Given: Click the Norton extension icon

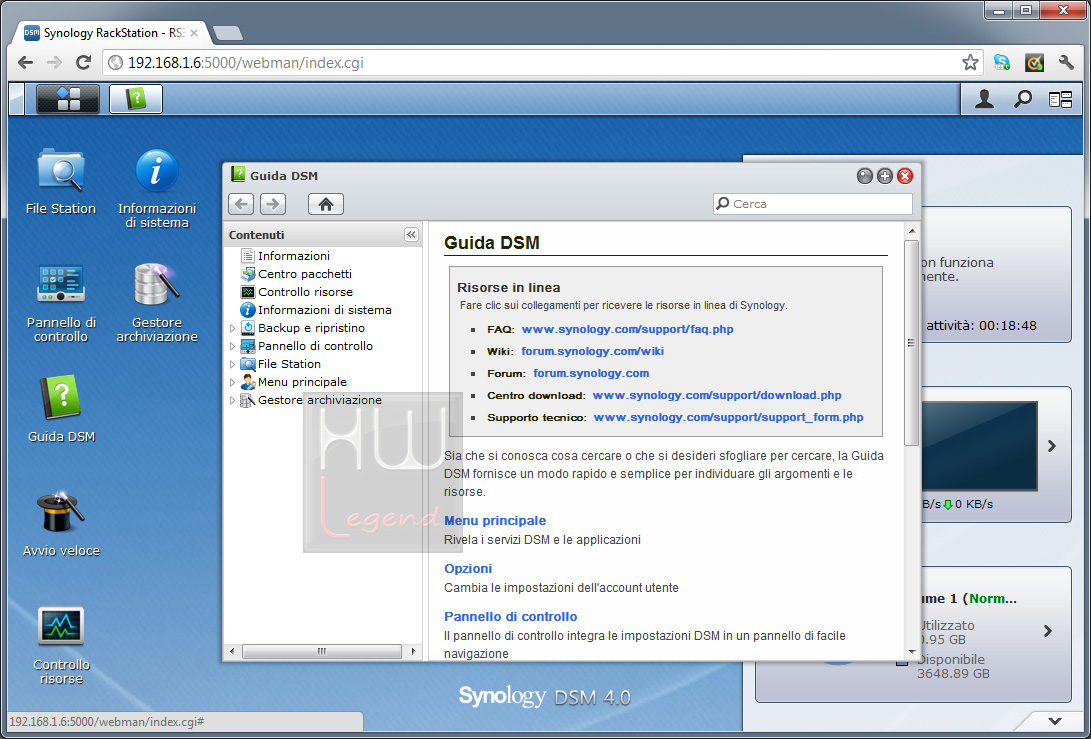Looking at the screenshot, I should coord(1035,63).
